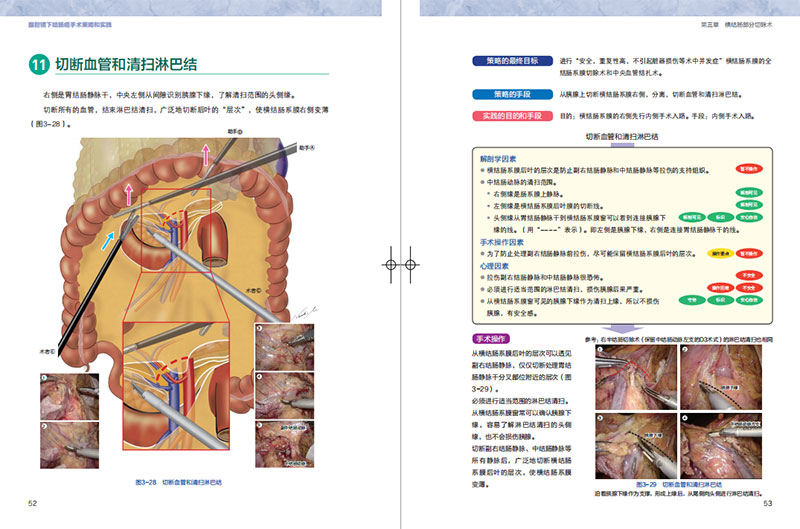The height and width of the screenshot is (529, 800).
Task: Click the figure caption 图3-29 切断血管和清扫淋巴结
Action: pos(679,485)
